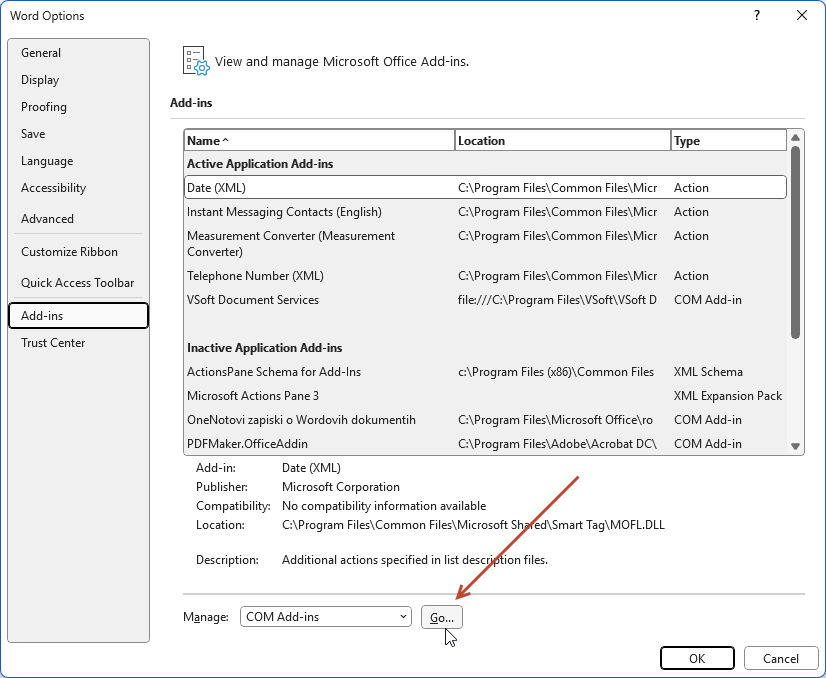
Task: Select the Language category
Action: pyautogui.click(x=78, y=161)
